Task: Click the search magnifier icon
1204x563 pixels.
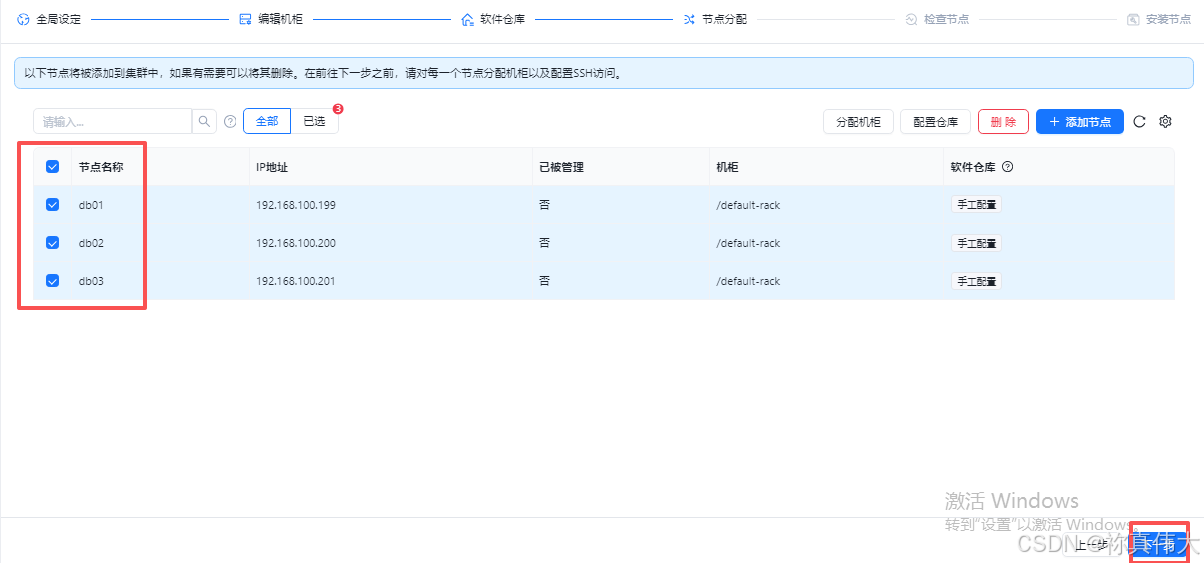Action: click(x=204, y=121)
